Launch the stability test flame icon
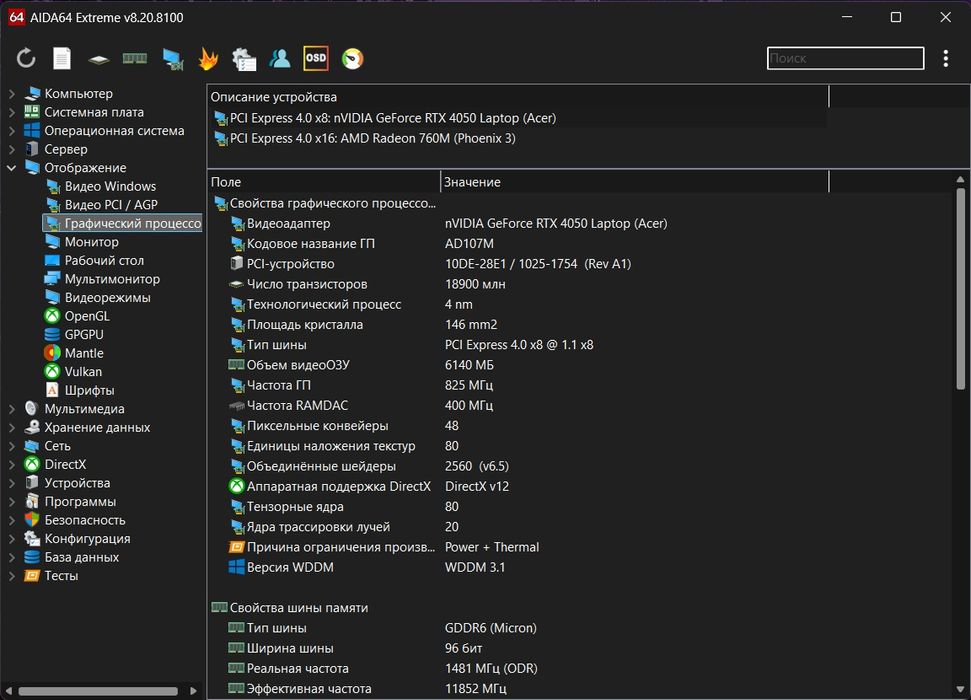This screenshot has height=700, width=971. [x=208, y=59]
